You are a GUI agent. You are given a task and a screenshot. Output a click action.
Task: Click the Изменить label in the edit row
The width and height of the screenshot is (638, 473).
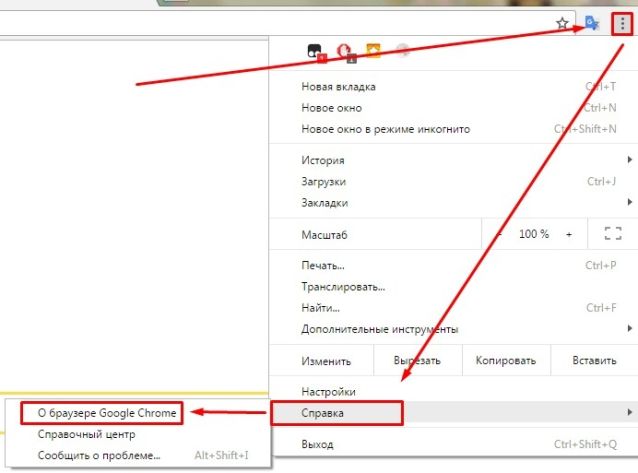[x=326, y=361]
